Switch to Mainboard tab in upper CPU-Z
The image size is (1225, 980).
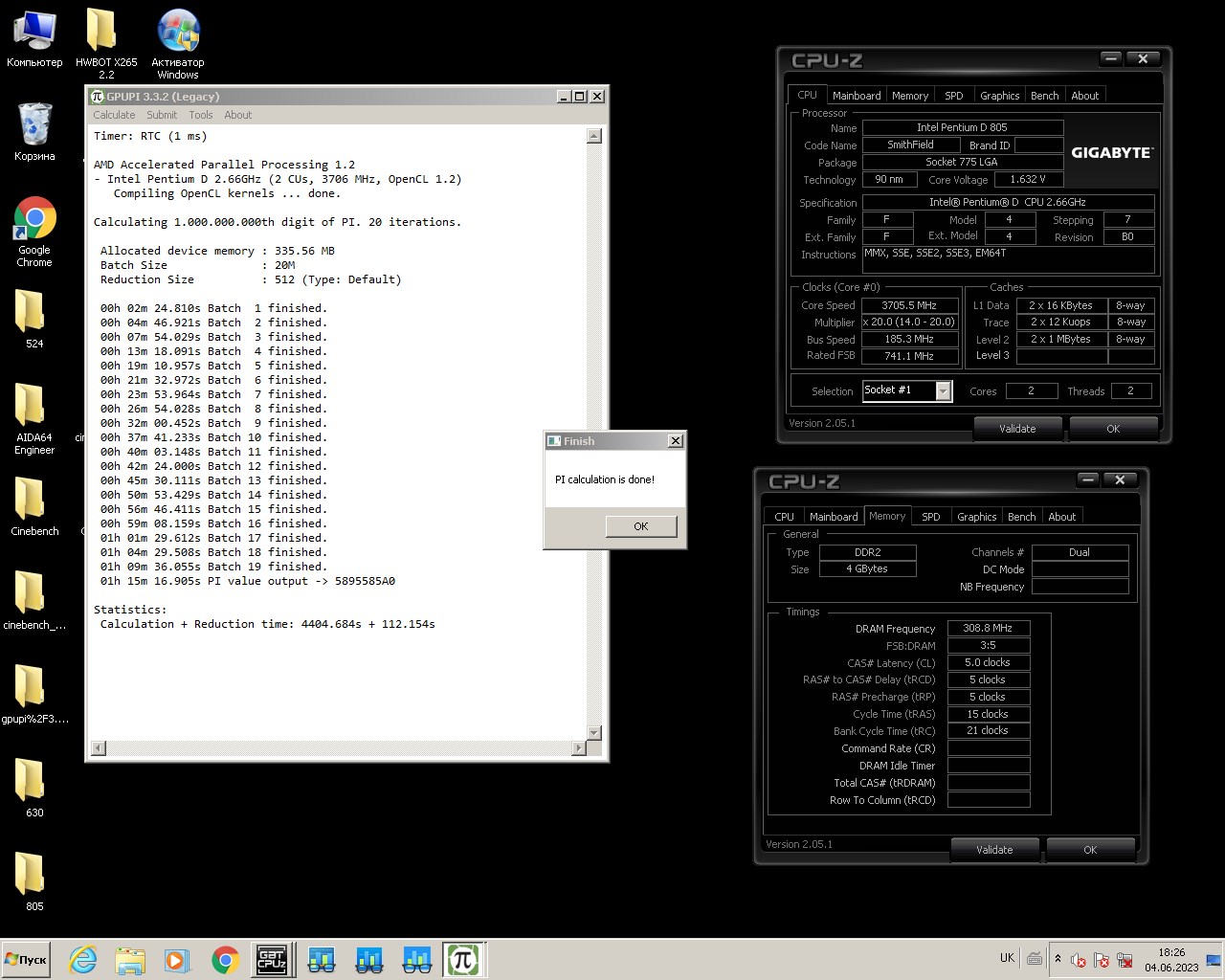coord(857,96)
